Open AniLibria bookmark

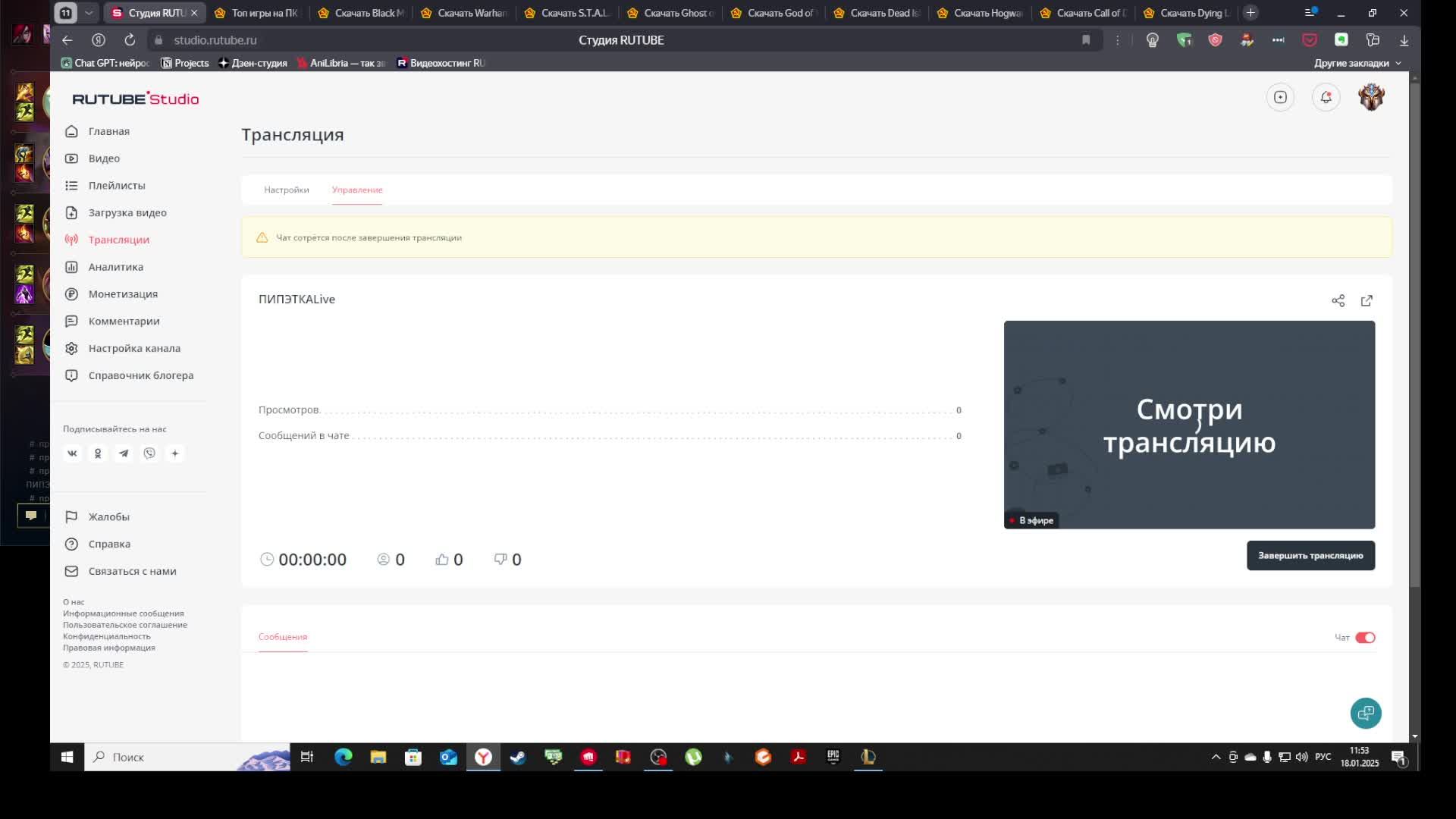pos(341,64)
